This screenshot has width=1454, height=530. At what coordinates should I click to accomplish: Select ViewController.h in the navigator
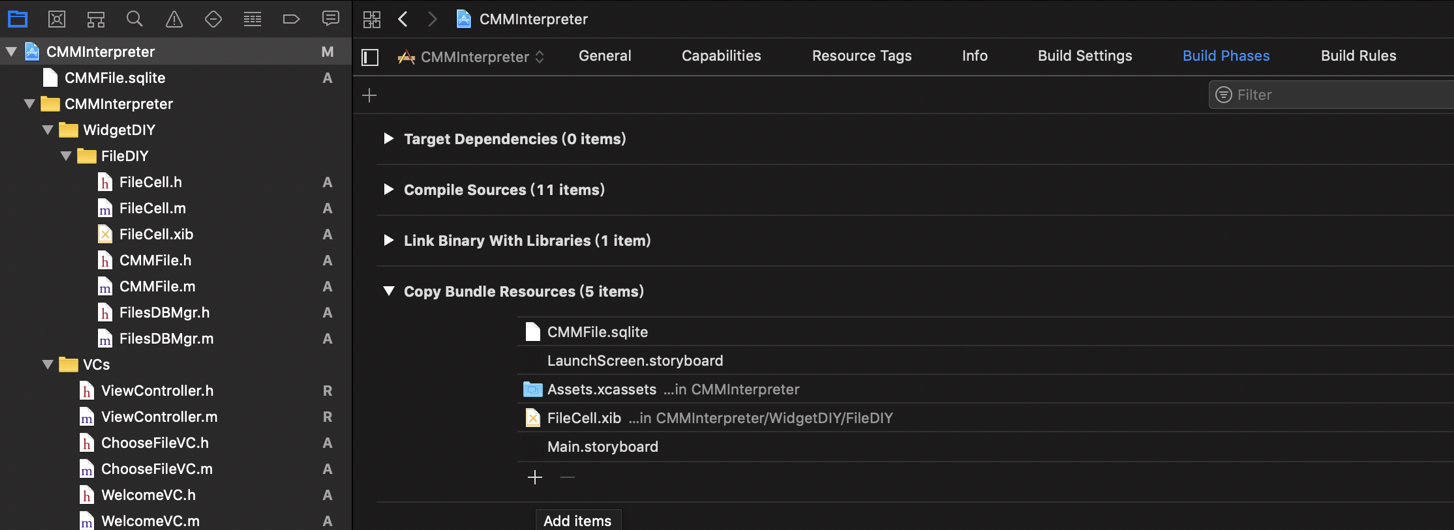[x=157, y=391]
